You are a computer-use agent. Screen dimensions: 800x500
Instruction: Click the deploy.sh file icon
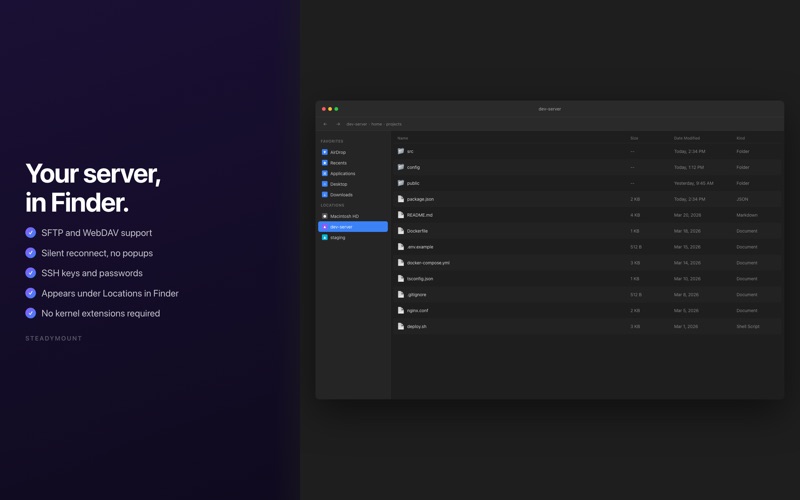401,327
